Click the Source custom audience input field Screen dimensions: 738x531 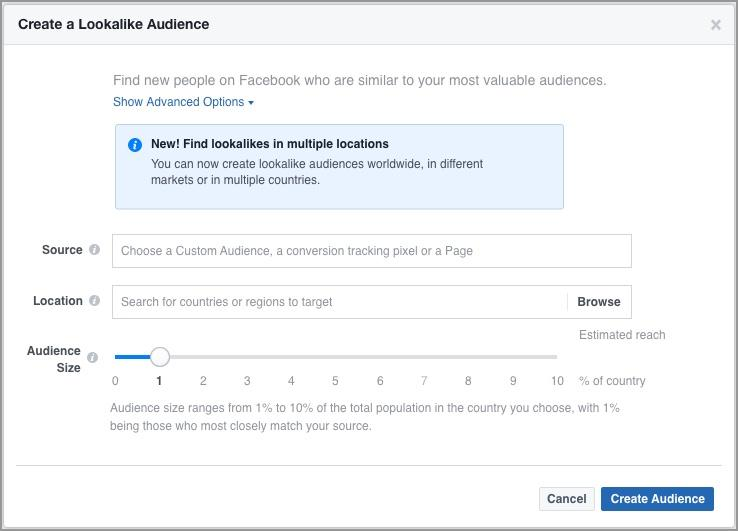(371, 251)
